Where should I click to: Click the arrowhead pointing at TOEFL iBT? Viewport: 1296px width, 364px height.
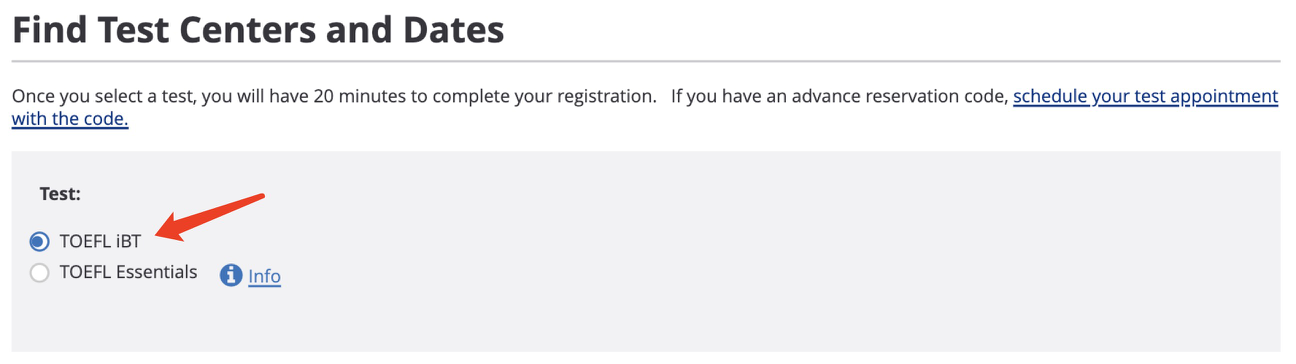tap(170, 228)
